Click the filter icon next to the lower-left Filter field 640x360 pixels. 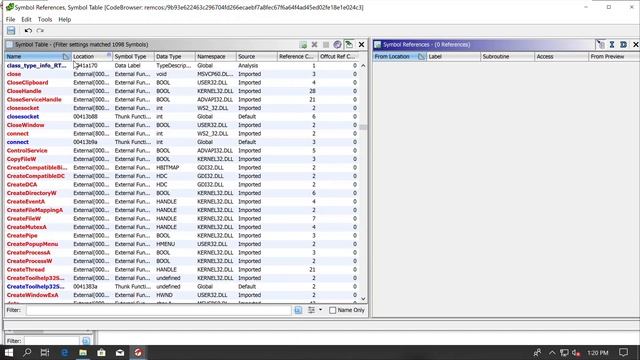pyautogui.click(x=86, y=340)
